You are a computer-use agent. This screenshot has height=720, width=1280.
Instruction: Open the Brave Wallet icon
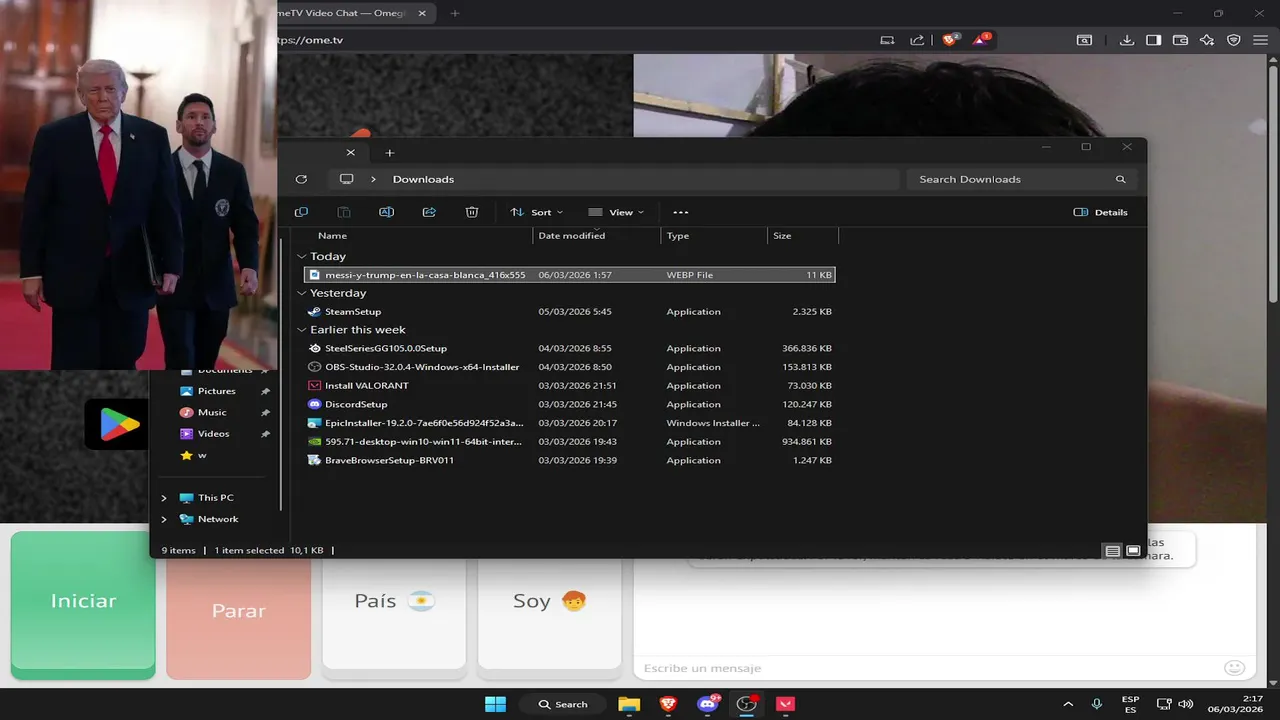click(1180, 40)
